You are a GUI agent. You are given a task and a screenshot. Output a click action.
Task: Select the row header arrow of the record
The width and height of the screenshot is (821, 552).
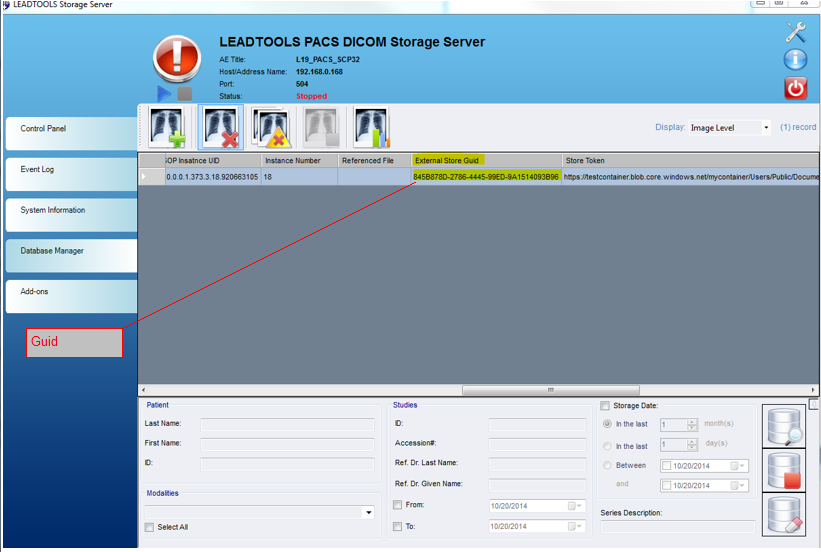[x=152, y=176]
